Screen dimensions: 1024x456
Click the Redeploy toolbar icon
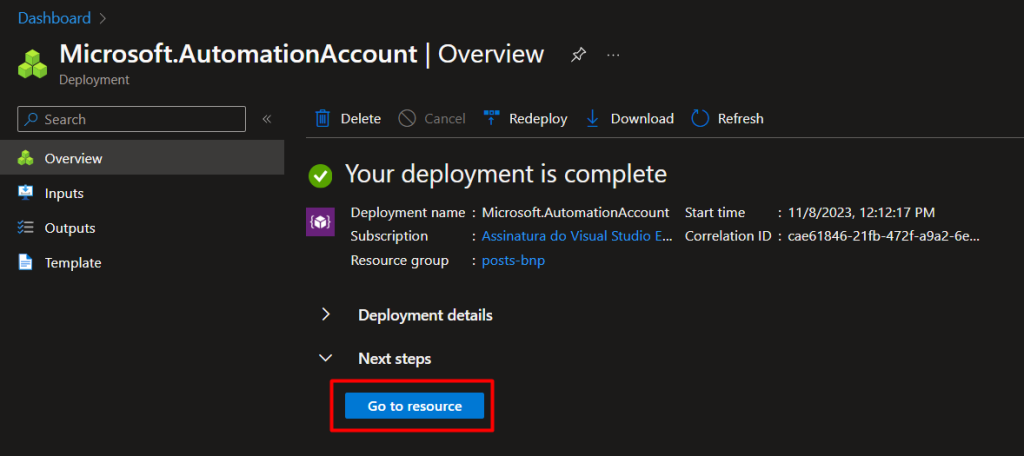[x=491, y=118]
